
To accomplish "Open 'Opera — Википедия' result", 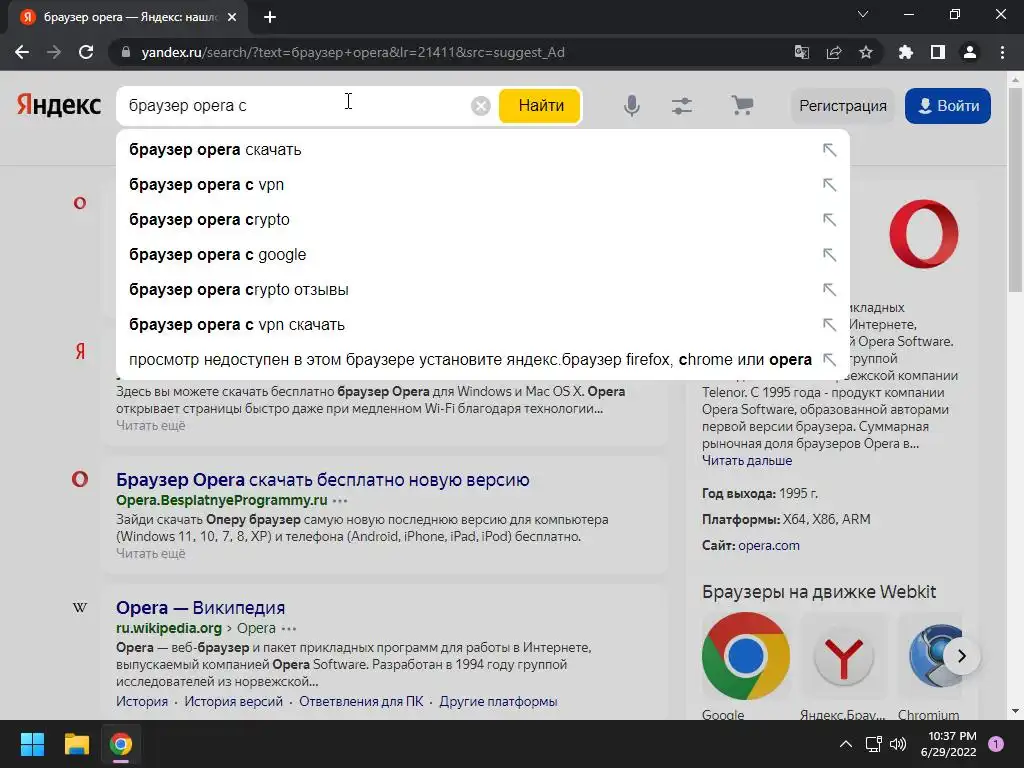I will tap(200, 608).
